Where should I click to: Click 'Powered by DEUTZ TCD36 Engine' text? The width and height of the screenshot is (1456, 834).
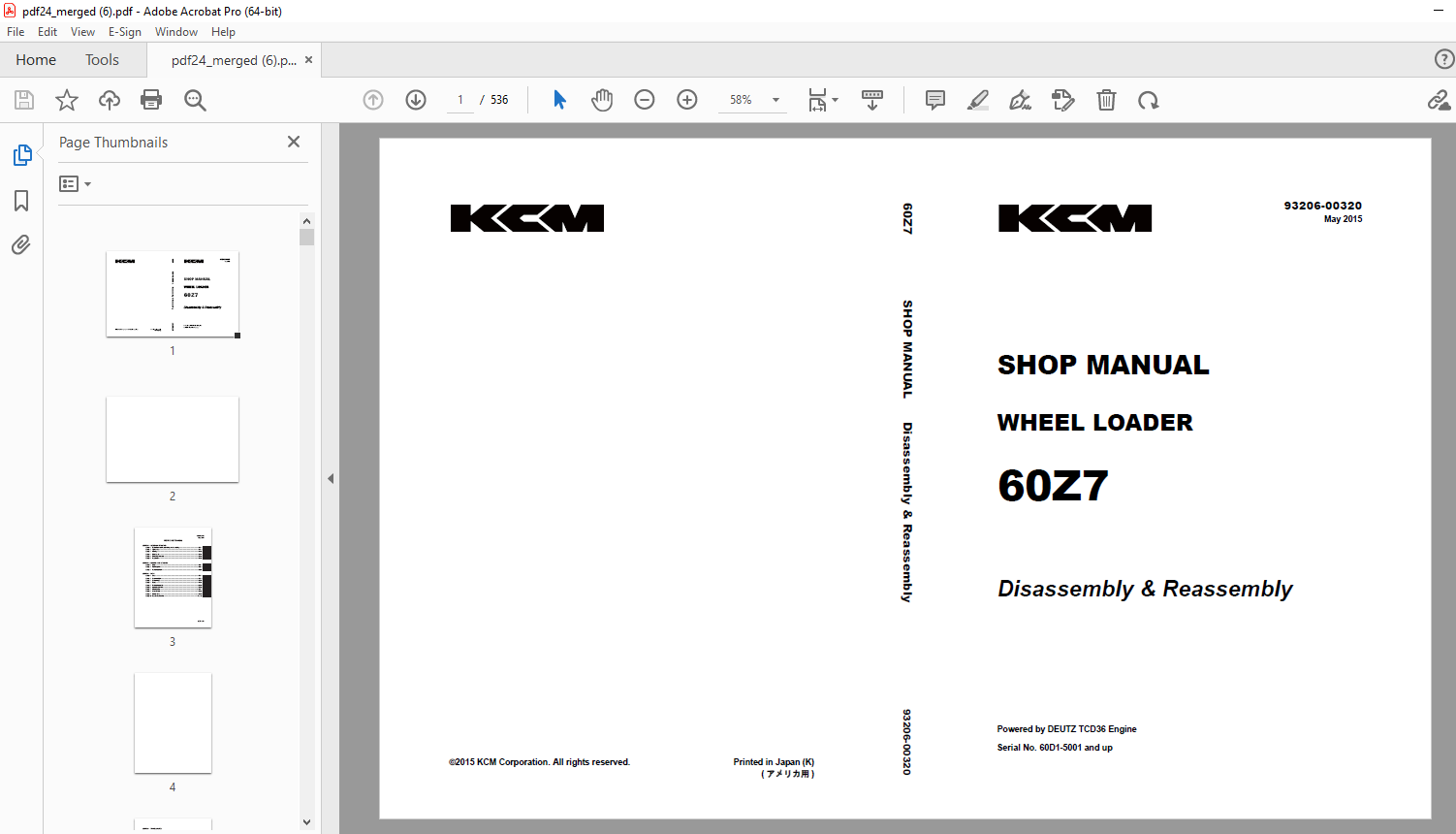(x=1066, y=729)
